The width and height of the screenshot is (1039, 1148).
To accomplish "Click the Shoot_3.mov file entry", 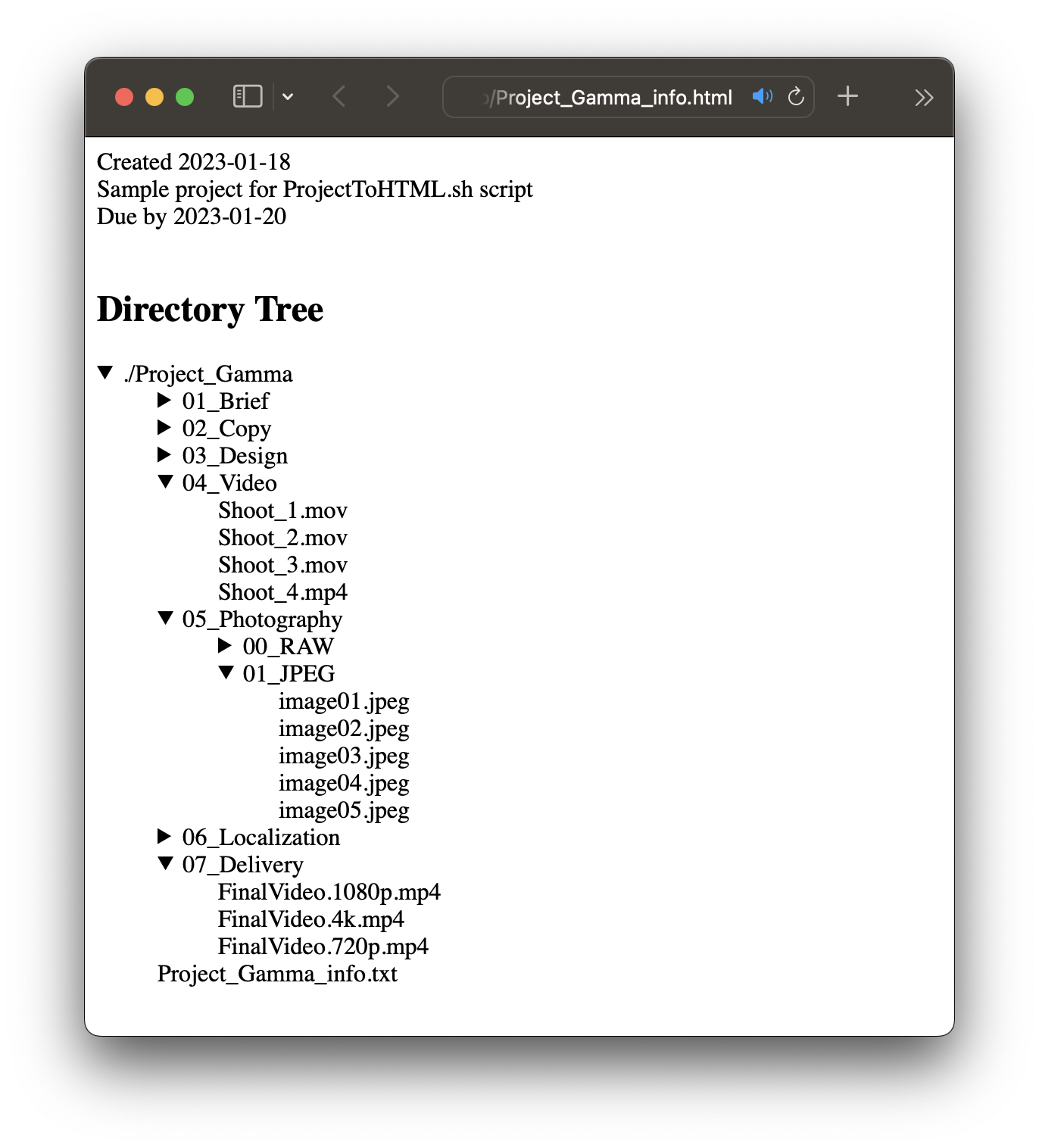I will tap(282, 565).
